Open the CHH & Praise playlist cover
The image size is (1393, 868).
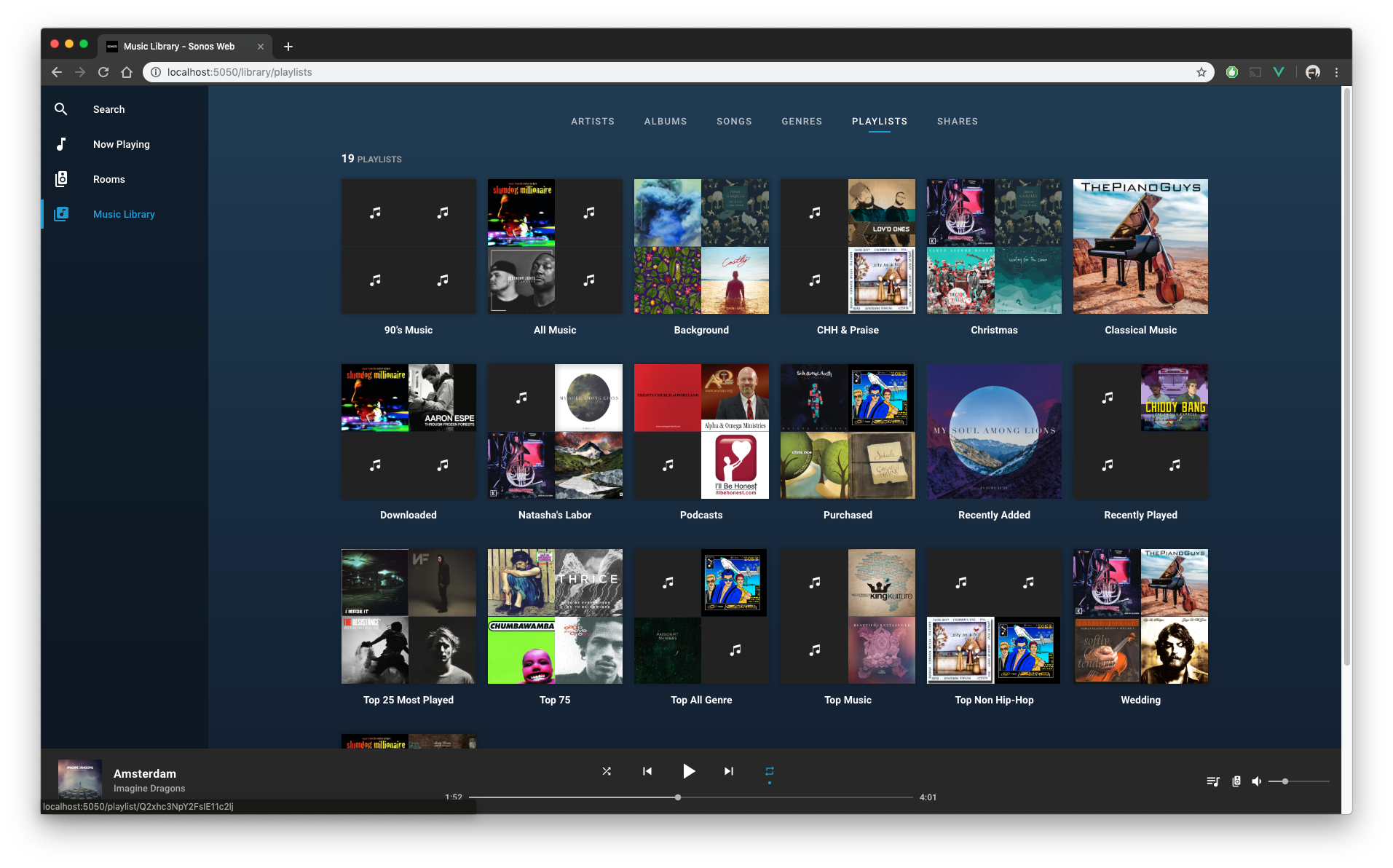coord(848,246)
